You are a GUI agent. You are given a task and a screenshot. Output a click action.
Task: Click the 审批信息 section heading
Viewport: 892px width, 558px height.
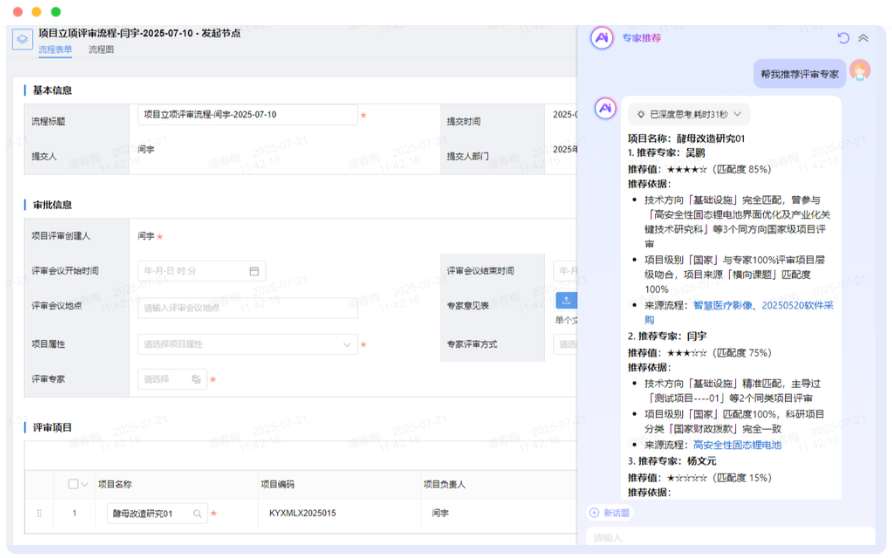pyautogui.click(x=52, y=205)
